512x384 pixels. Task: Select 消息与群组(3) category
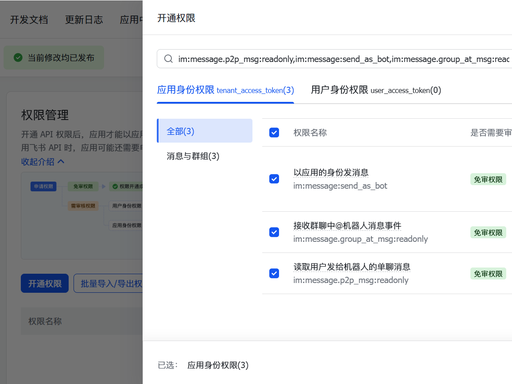[x=193, y=156]
